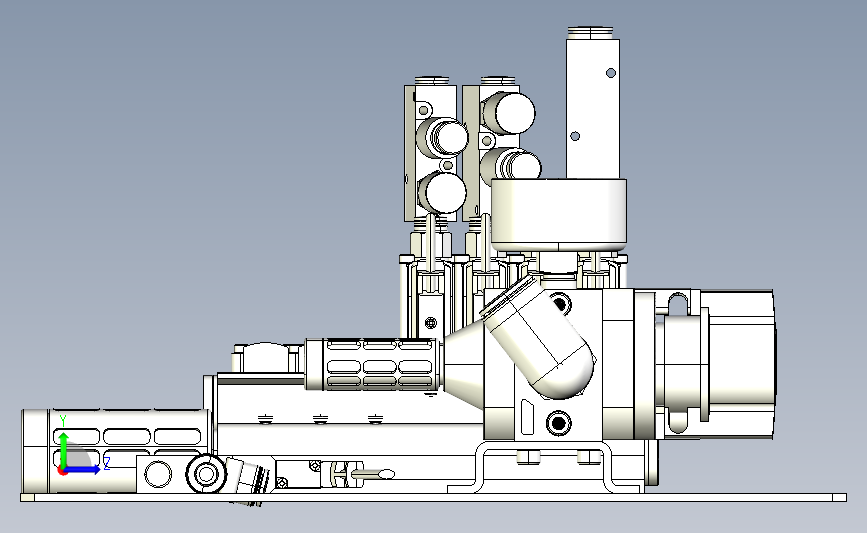Pick the dark round port on the center block bottom

click(x=558, y=424)
